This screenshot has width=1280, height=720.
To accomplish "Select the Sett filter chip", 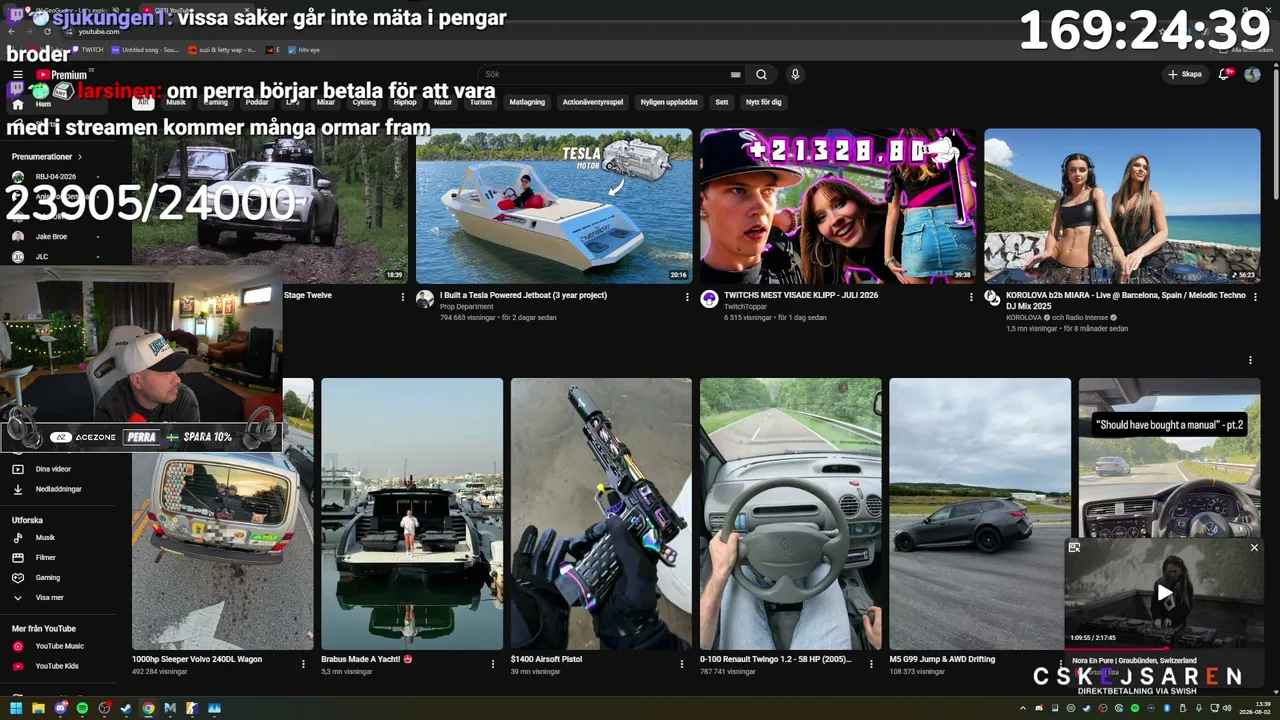I will point(722,102).
